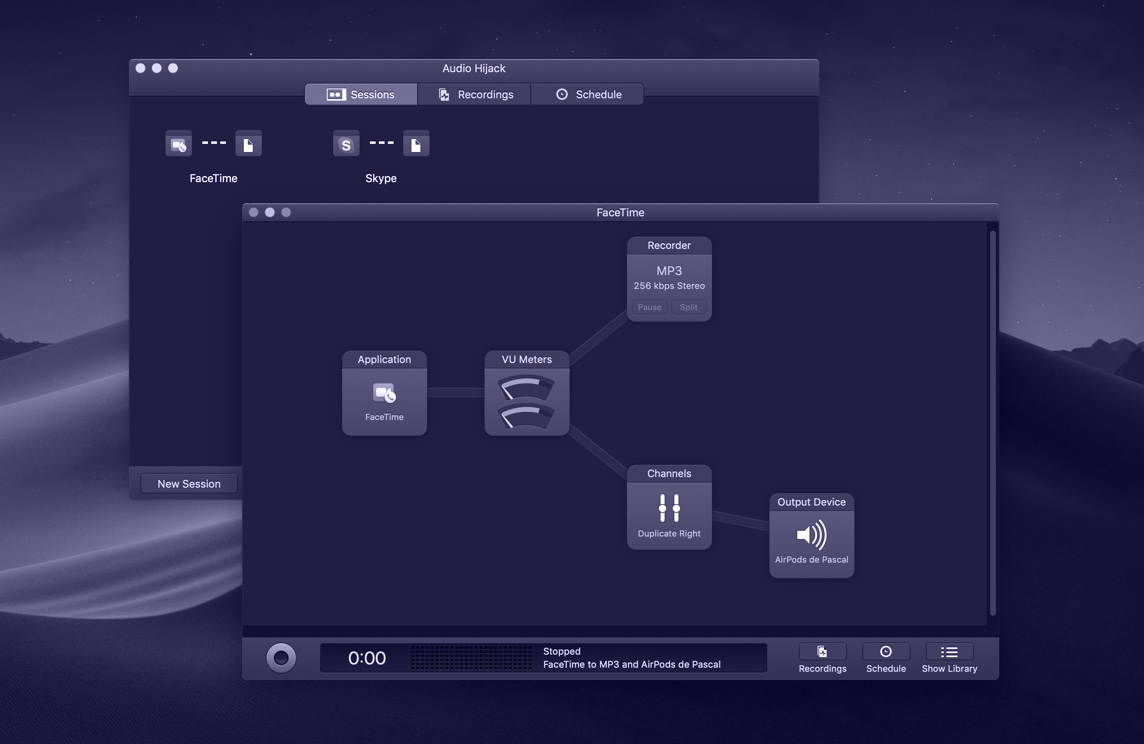Click the New Session button
The height and width of the screenshot is (744, 1144).
pos(189,484)
